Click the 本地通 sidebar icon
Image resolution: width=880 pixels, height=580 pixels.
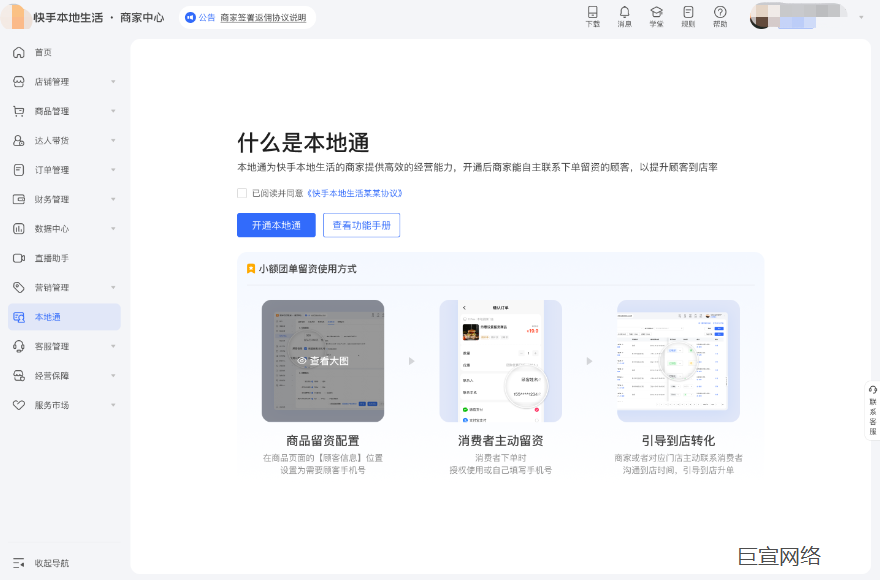19,317
